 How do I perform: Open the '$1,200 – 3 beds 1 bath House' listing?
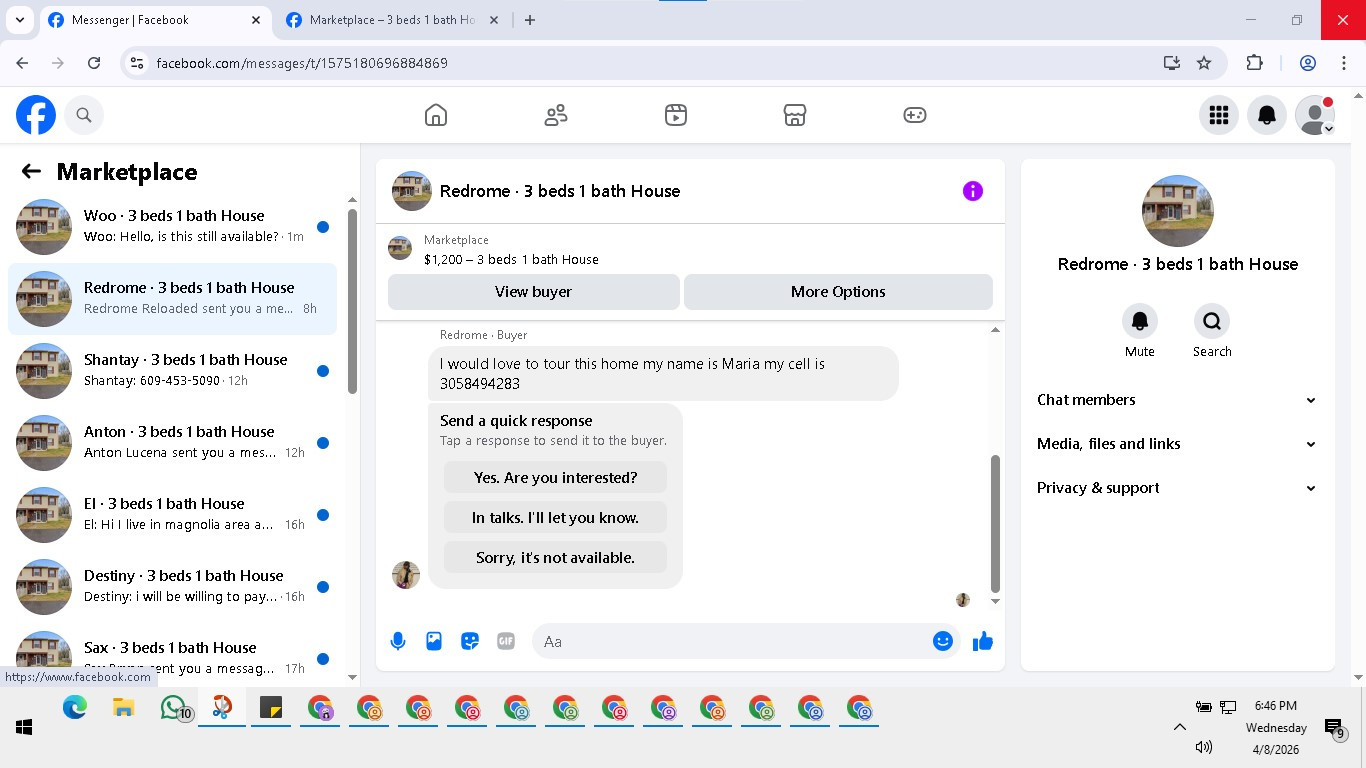click(x=511, y=259)
